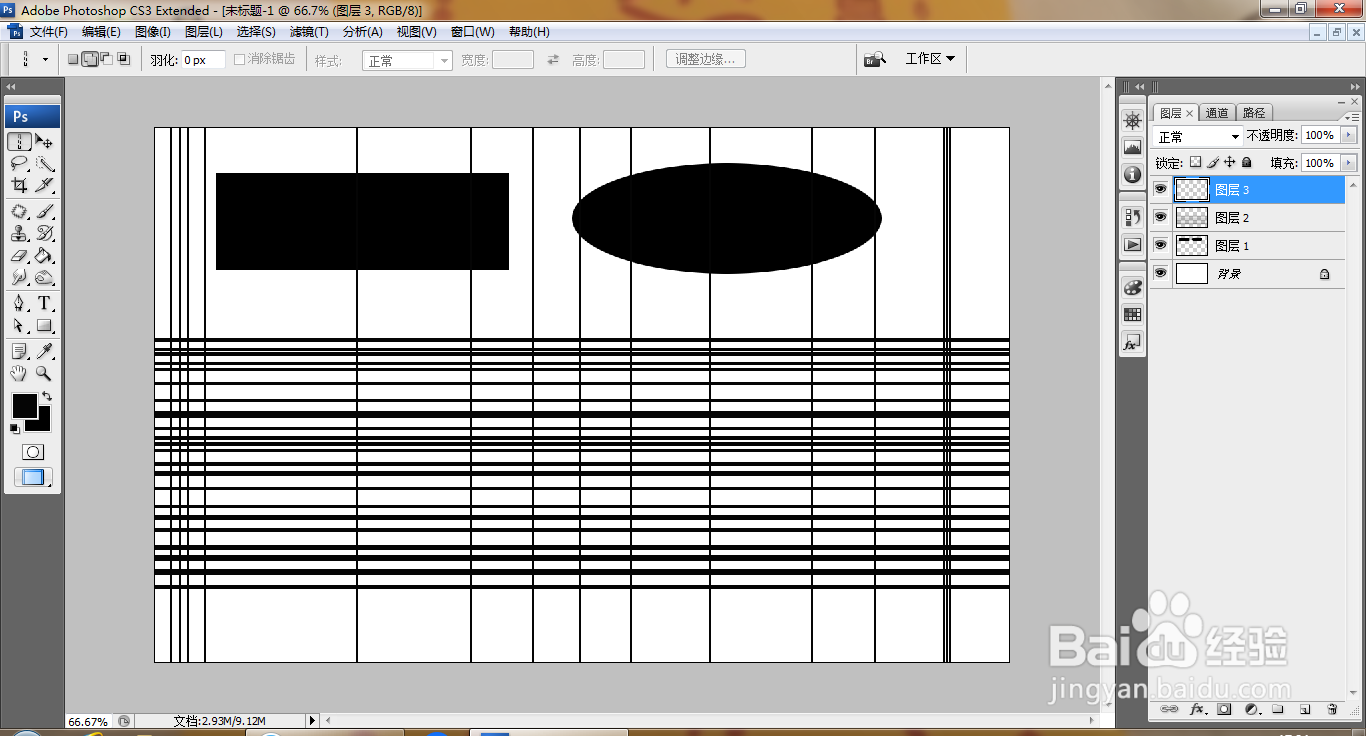Open the tool preset picker arrow

[45, 60]
